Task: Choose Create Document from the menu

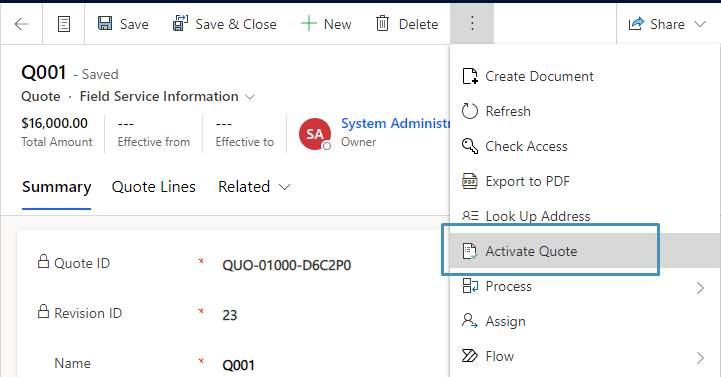Action: click(585, 76)
